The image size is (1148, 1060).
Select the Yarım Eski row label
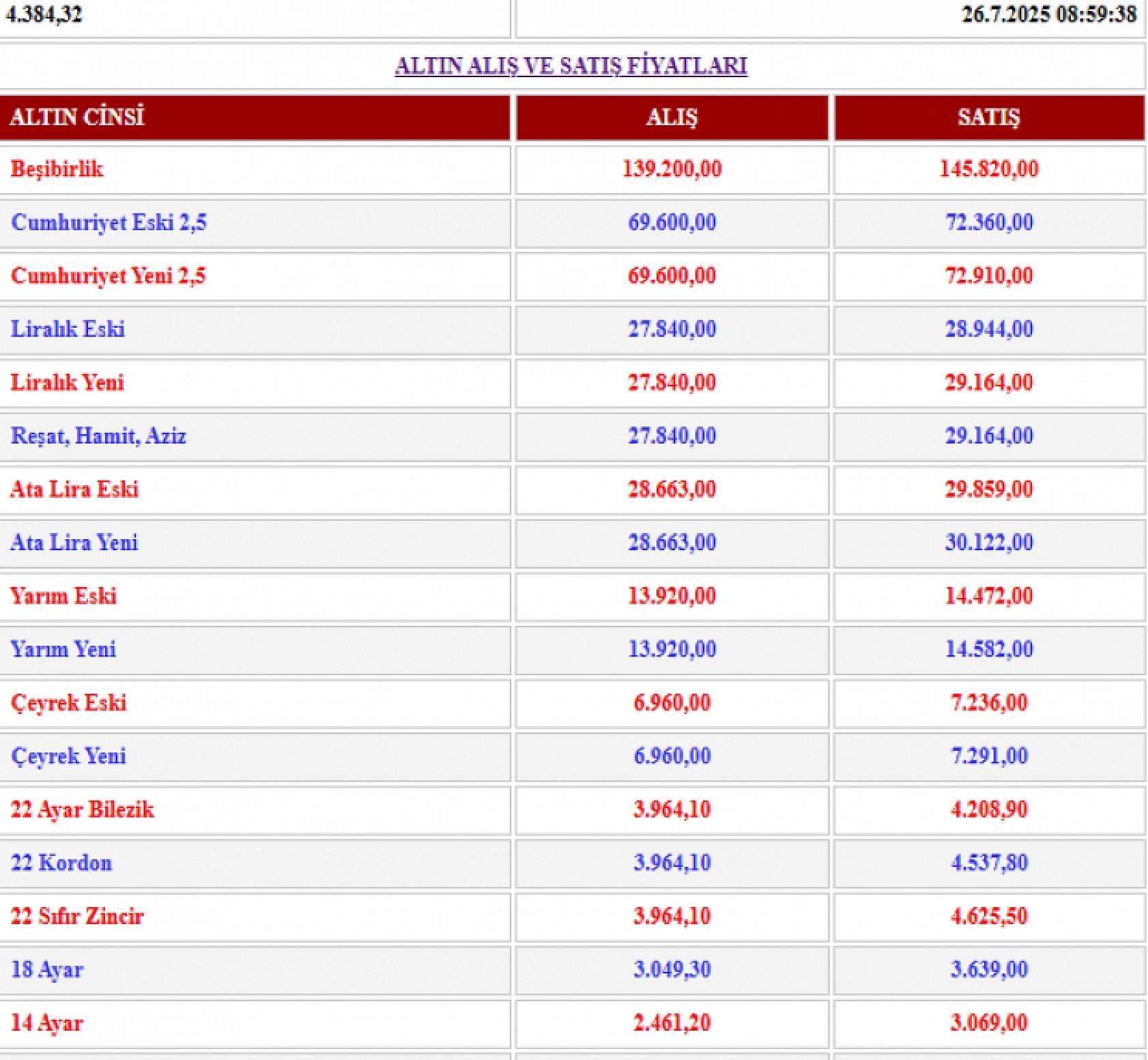click(x=63, y=596)
